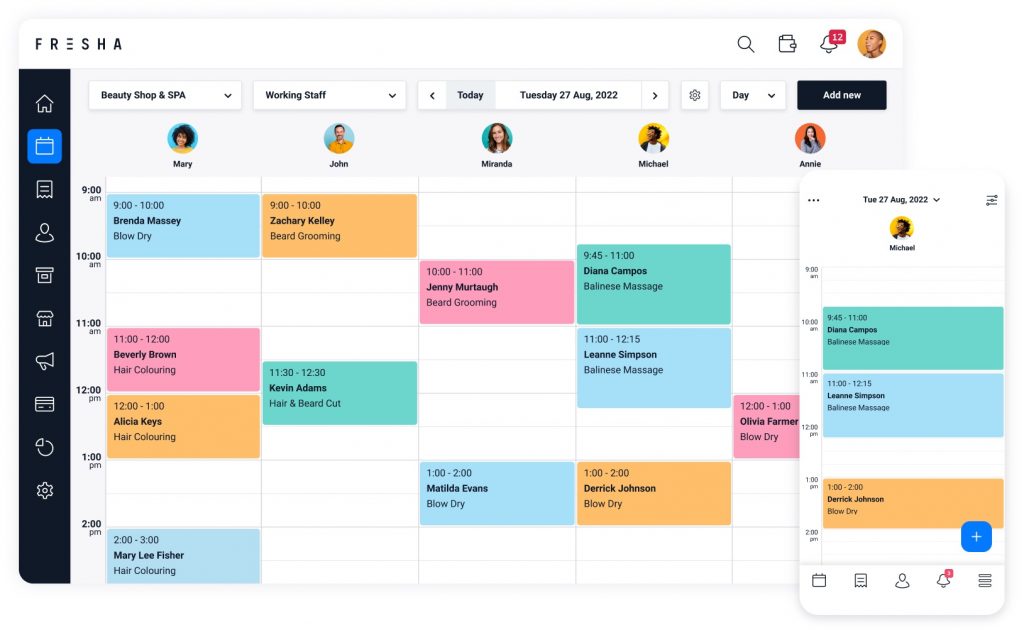The width and height of the screenshot is (1024, 630).
Task: Open the Day view dropdown
Action: coord(753,95)
